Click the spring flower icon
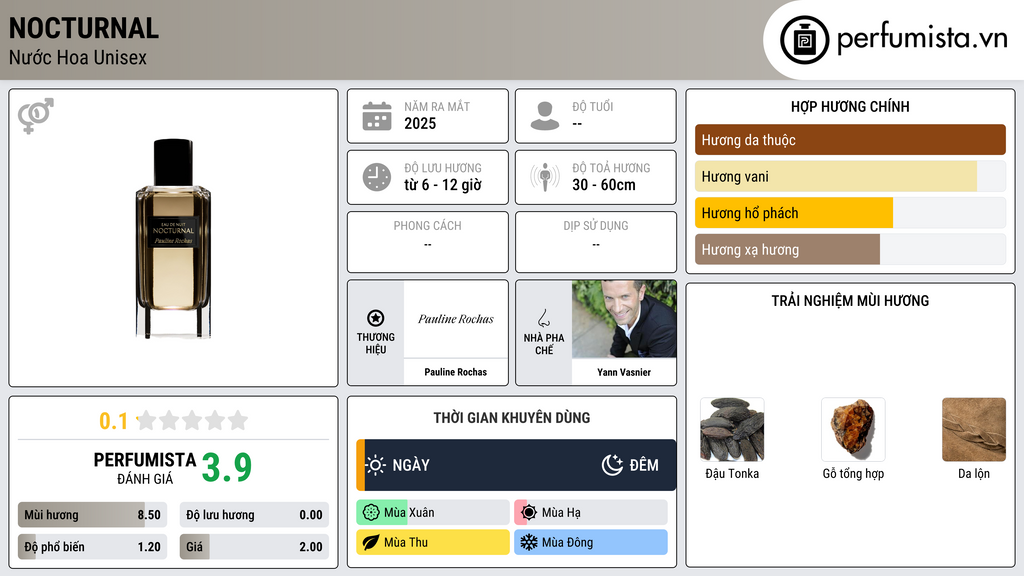Screen dimensions: 1024x576 click(x=371, y=513)
